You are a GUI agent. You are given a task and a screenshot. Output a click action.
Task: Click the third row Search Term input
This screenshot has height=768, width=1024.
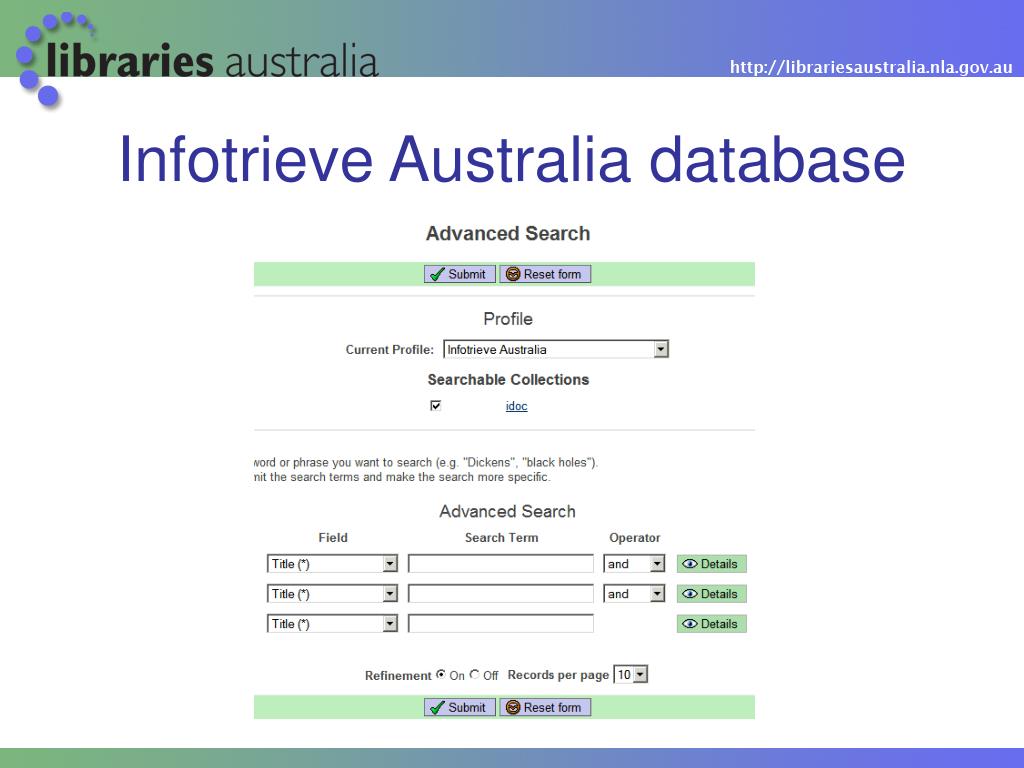(501, 624)
